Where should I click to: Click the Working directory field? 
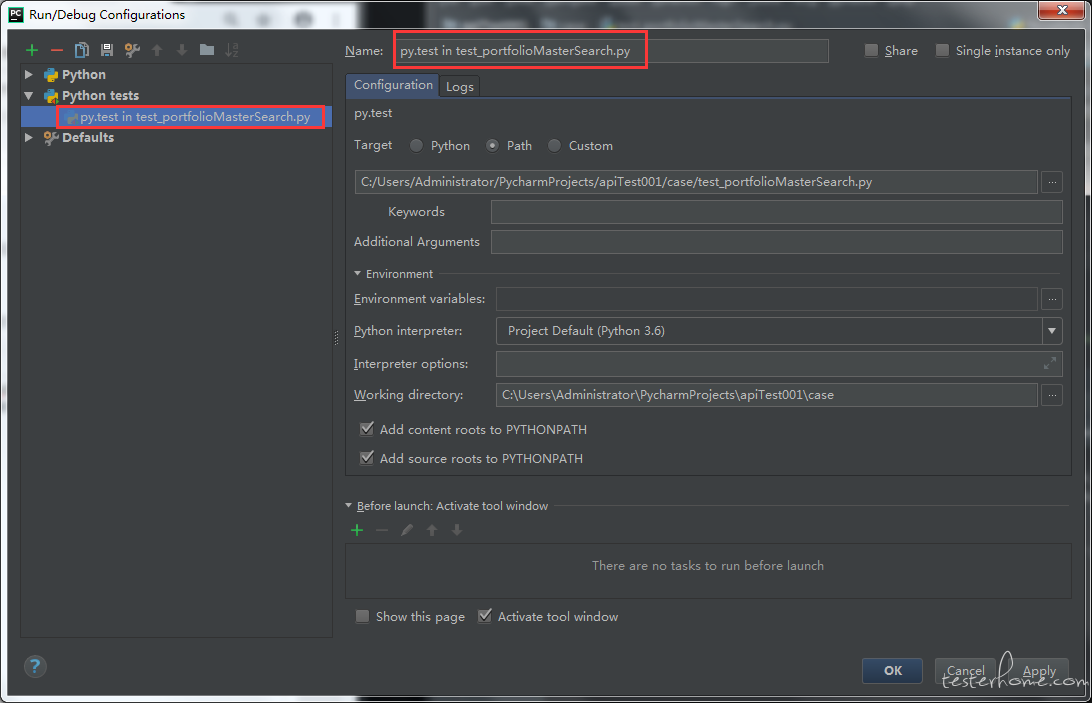coord(767,395)
